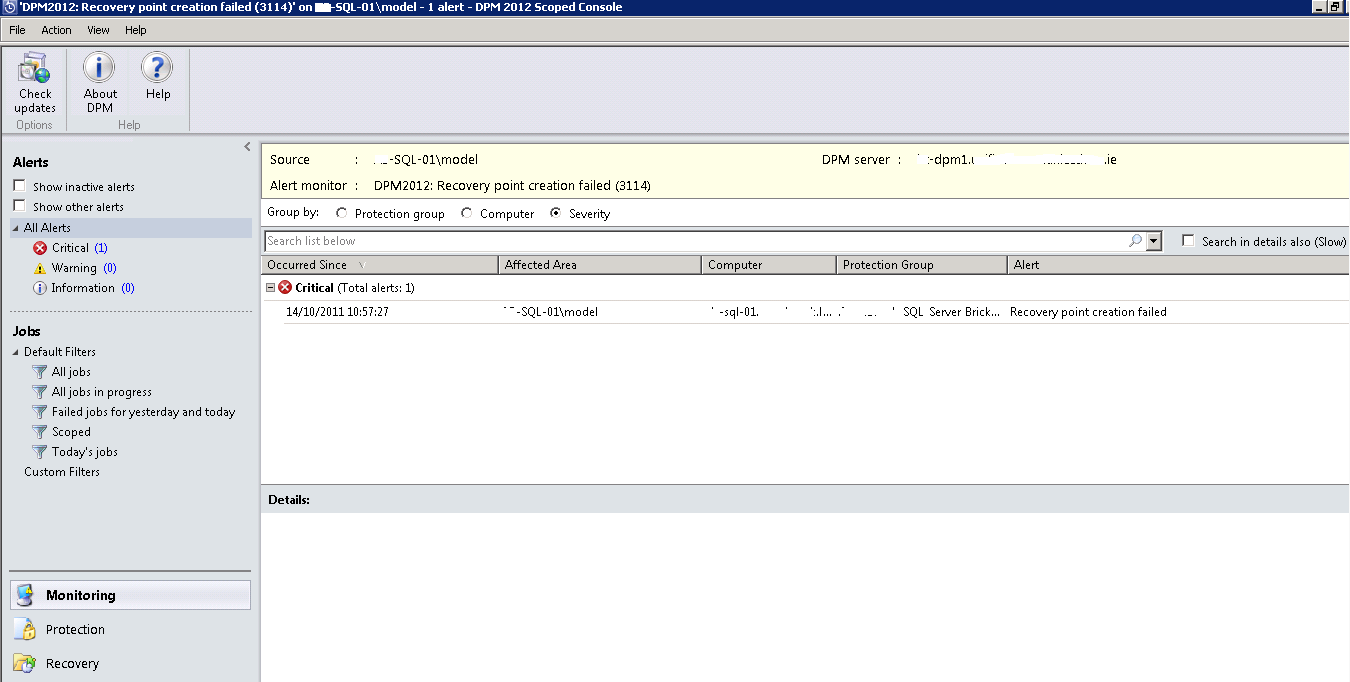Enable Show inactive alerts

[x=17, y=186]
